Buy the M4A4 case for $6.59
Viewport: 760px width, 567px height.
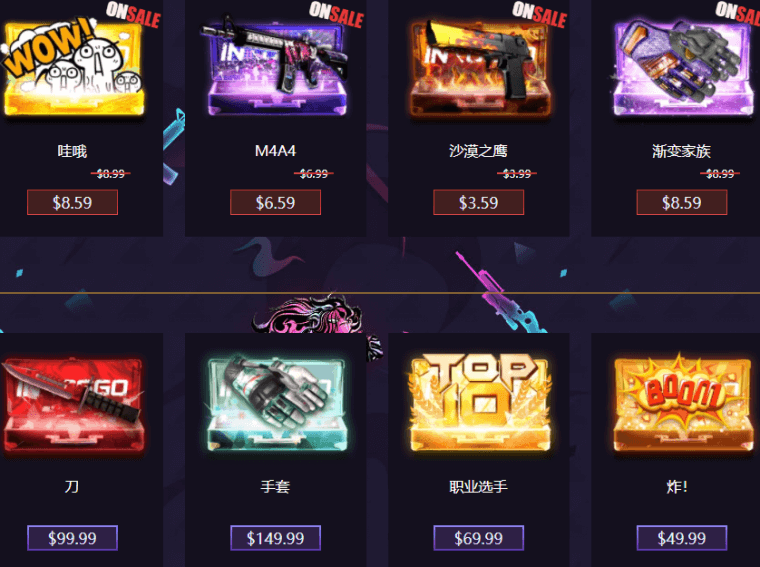(x=275, y=203)
